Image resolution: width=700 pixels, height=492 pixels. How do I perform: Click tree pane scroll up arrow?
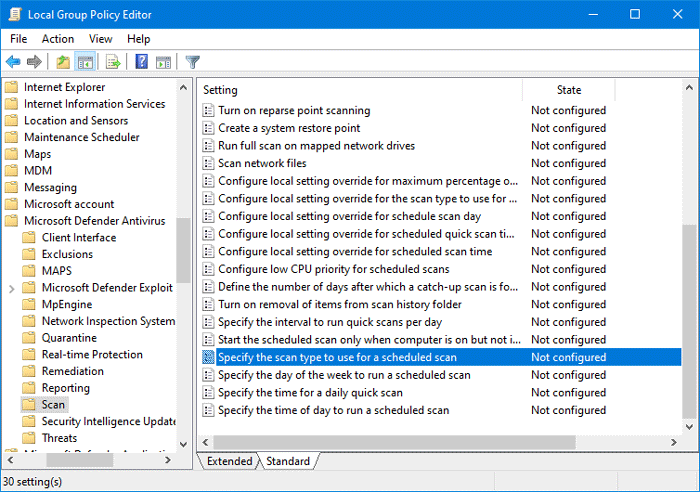pyautogui.click(x=183, y=88)
